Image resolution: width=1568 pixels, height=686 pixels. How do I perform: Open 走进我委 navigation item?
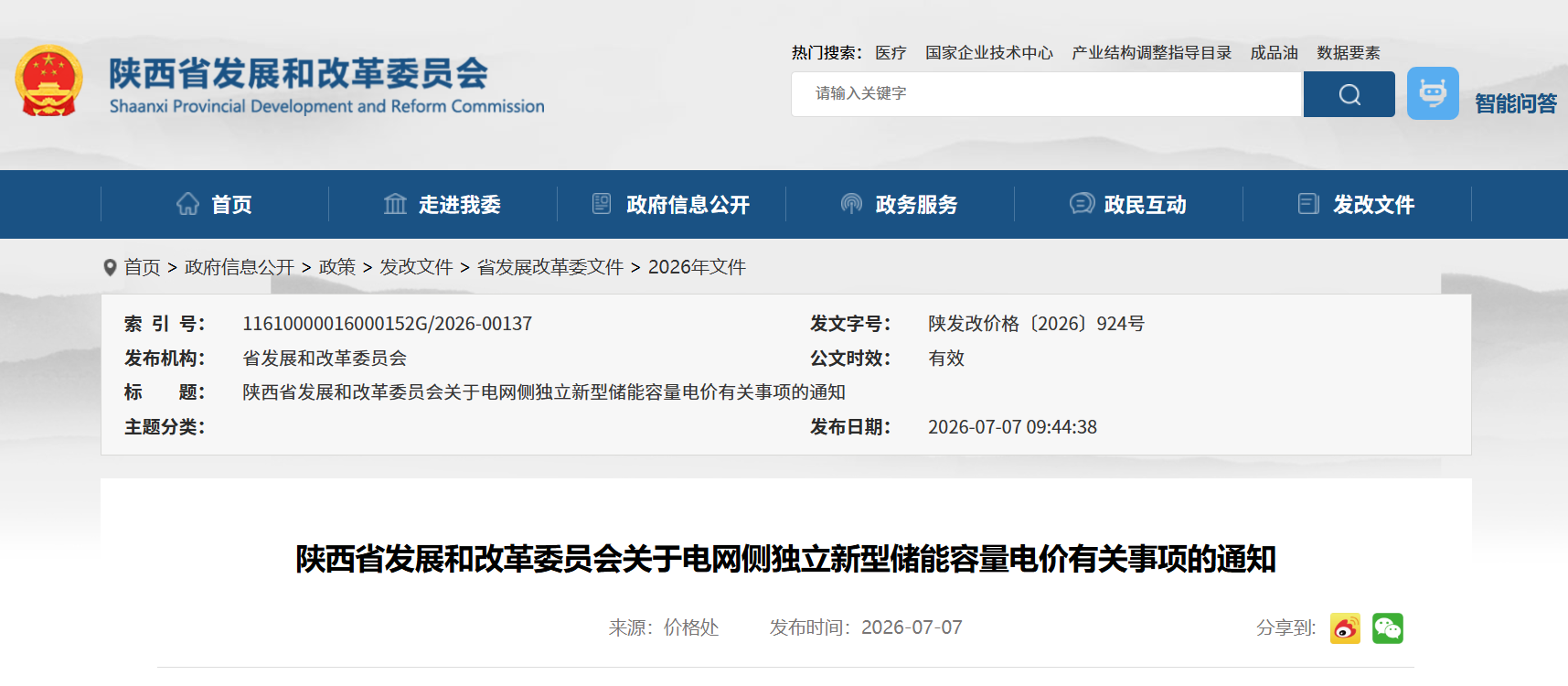pos(460,205)
